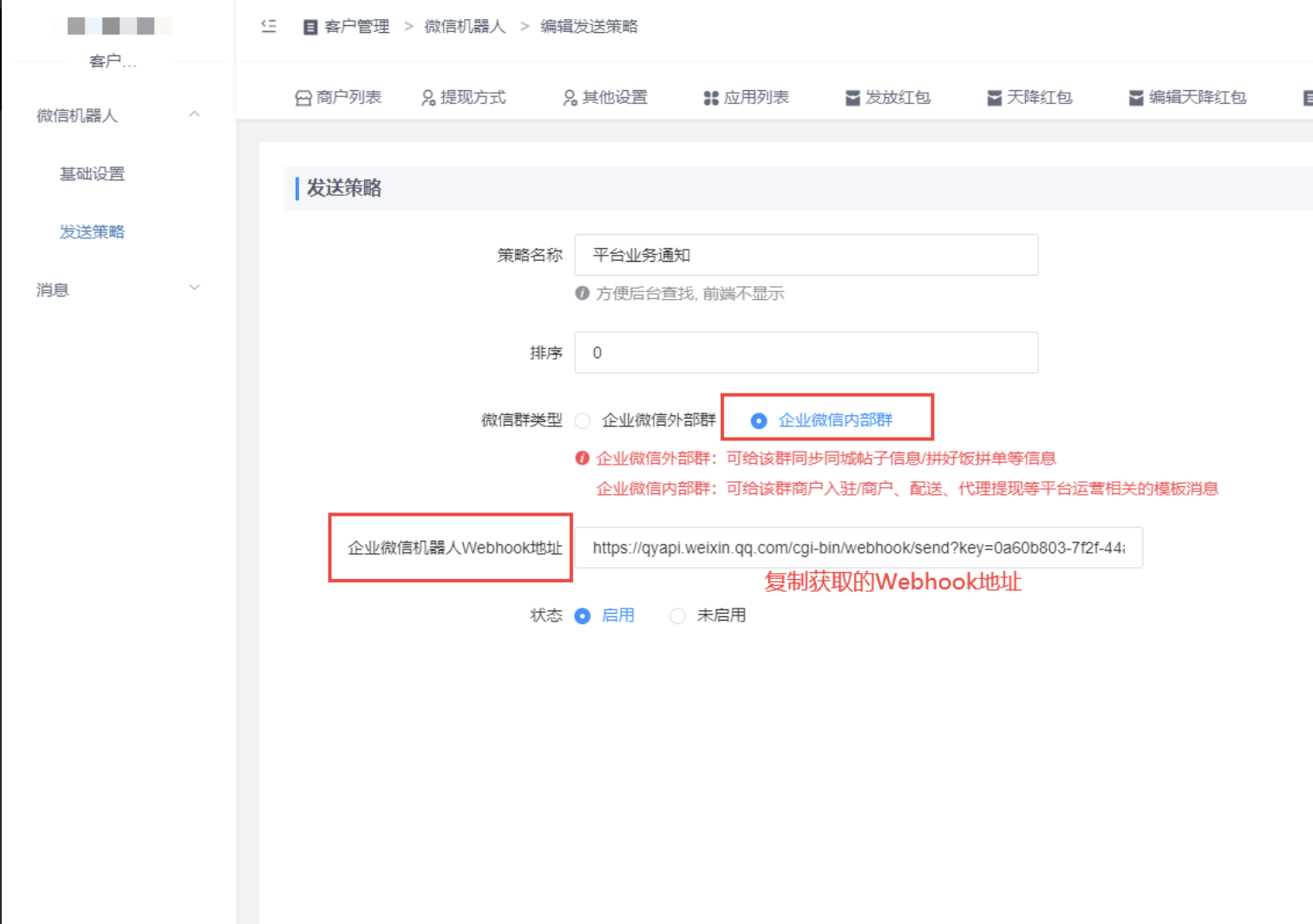Open the 商户列表 tab

pos(338,97)
